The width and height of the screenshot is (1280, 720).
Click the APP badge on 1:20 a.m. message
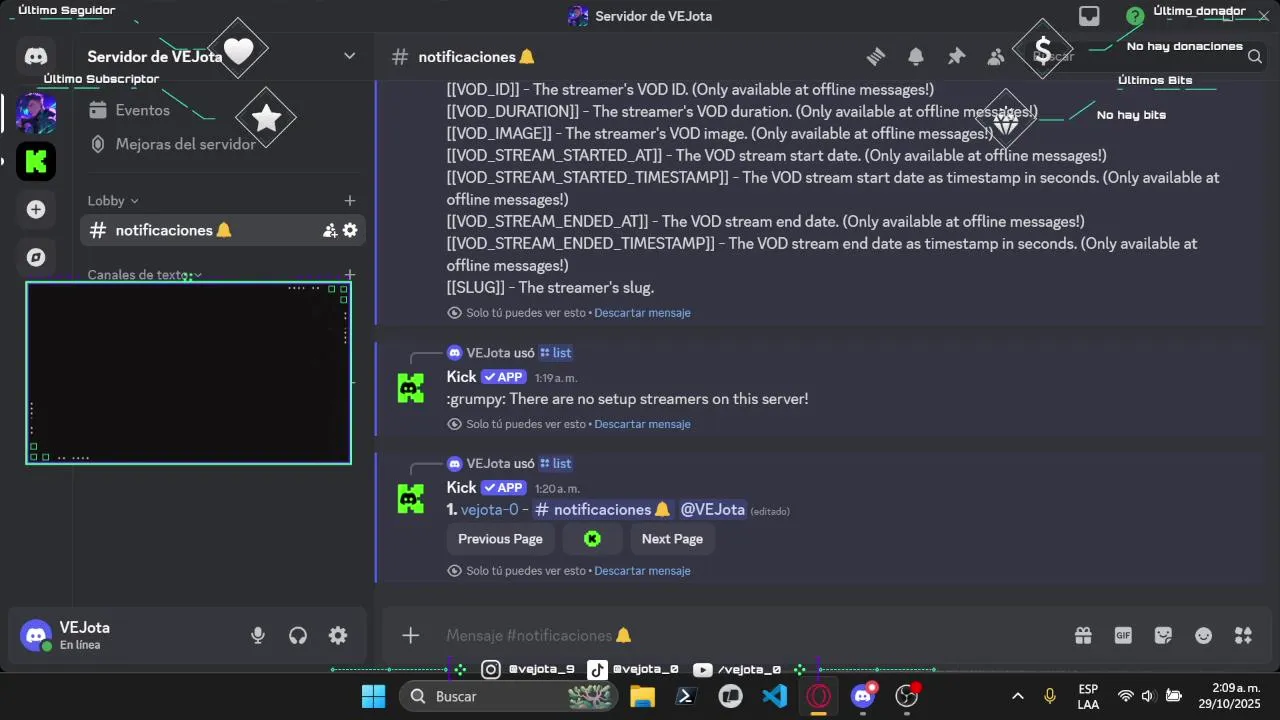[x=503, y=488]
